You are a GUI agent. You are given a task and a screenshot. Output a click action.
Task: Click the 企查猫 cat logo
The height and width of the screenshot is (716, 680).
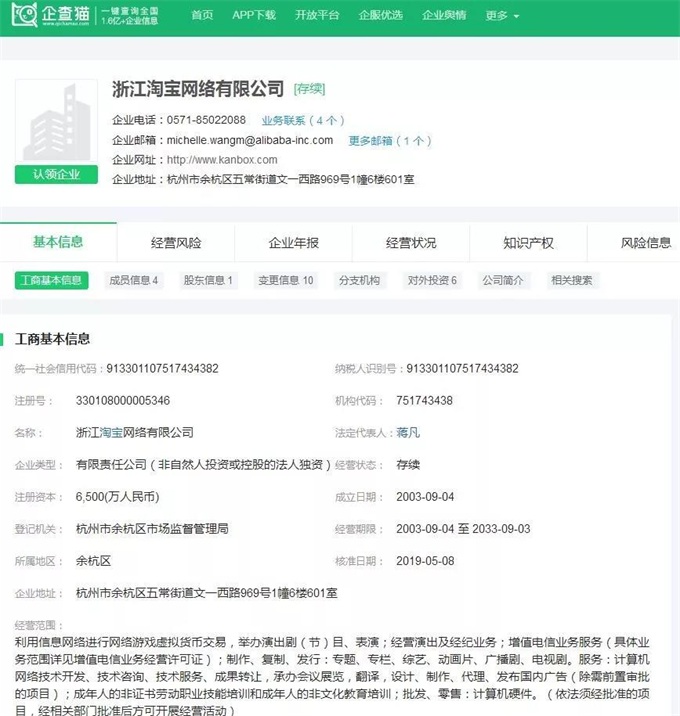(25, 15)
